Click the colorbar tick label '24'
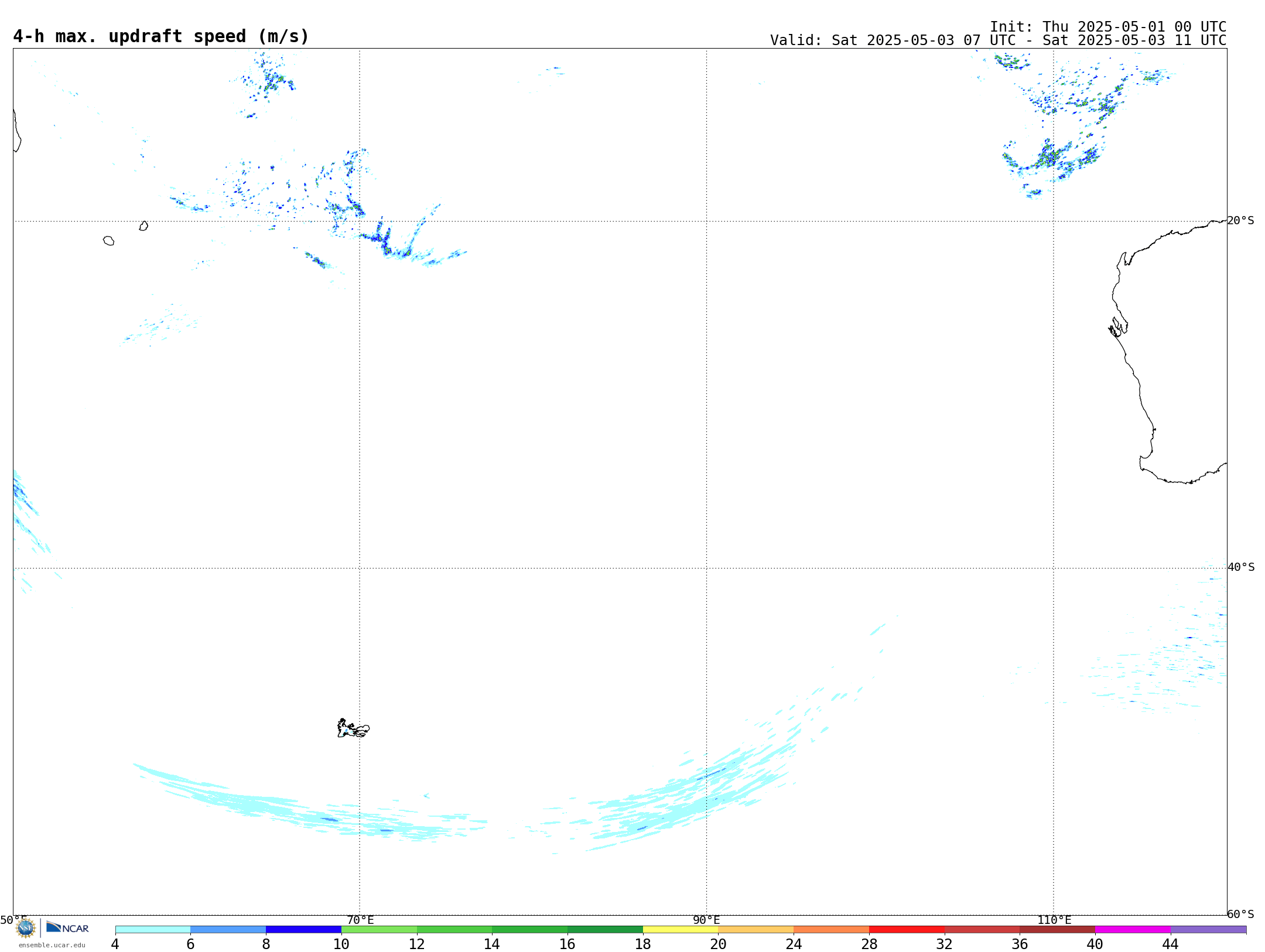This screenshot has width=1265, height=952. click(x=794, y=944)
